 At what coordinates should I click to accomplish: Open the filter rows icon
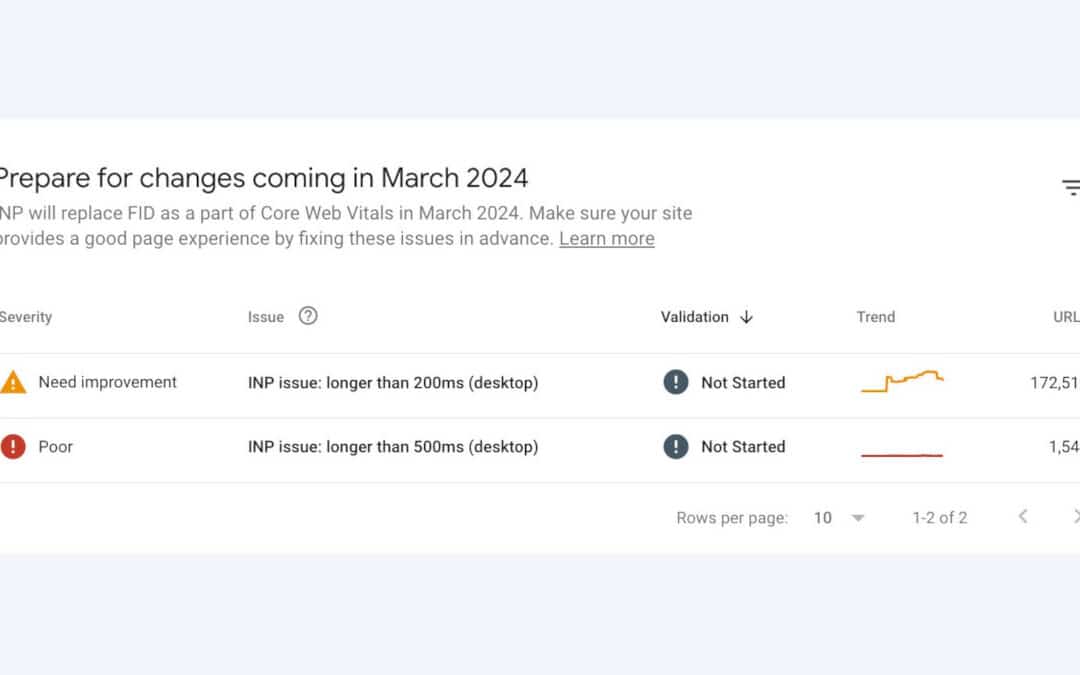pos(1071,187)
